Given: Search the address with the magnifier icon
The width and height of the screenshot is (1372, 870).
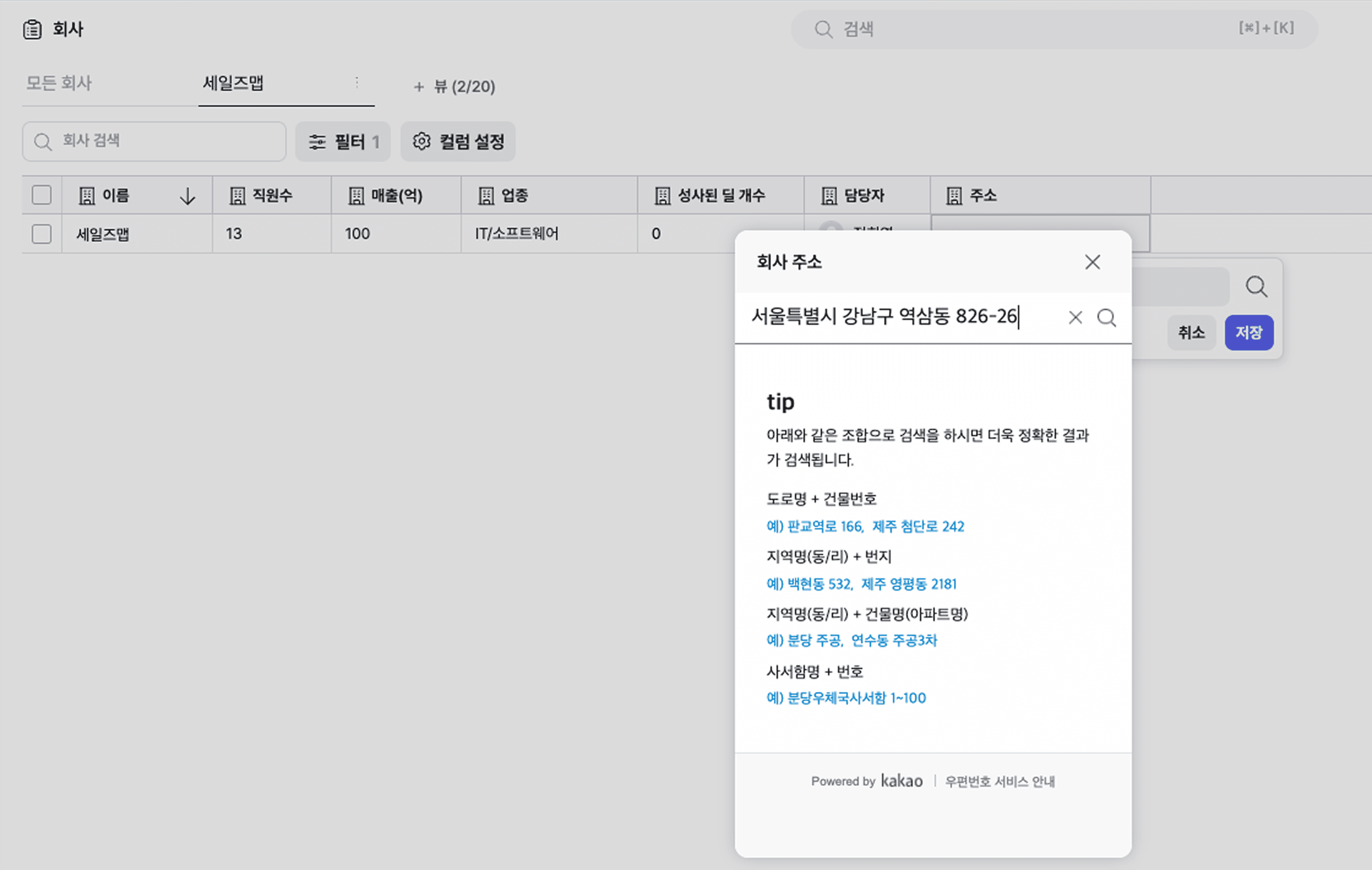Looking at the screenshot, I should tap(1106, 318).
